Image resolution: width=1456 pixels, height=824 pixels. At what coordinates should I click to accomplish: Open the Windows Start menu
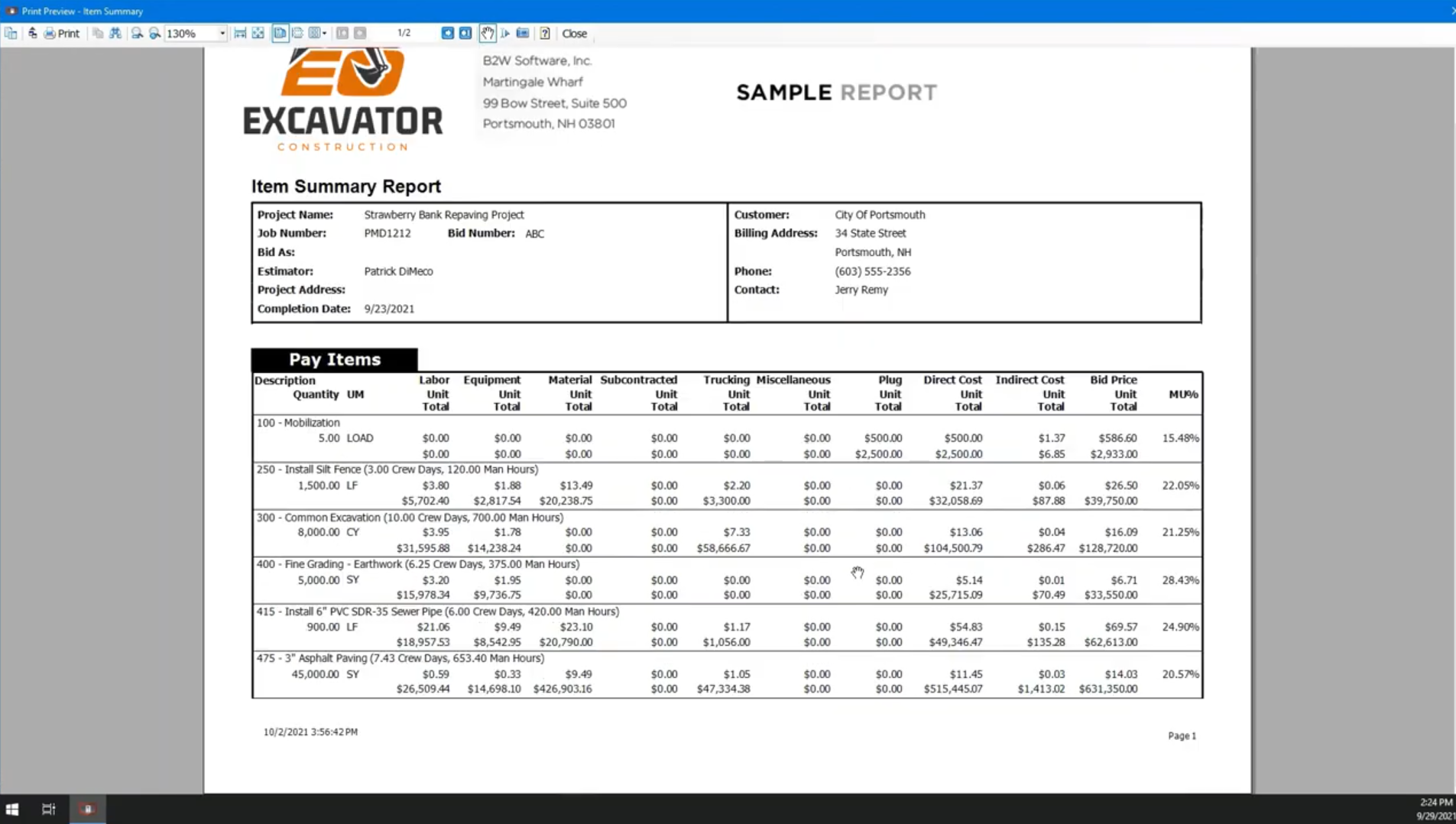(x=11, y=809)
